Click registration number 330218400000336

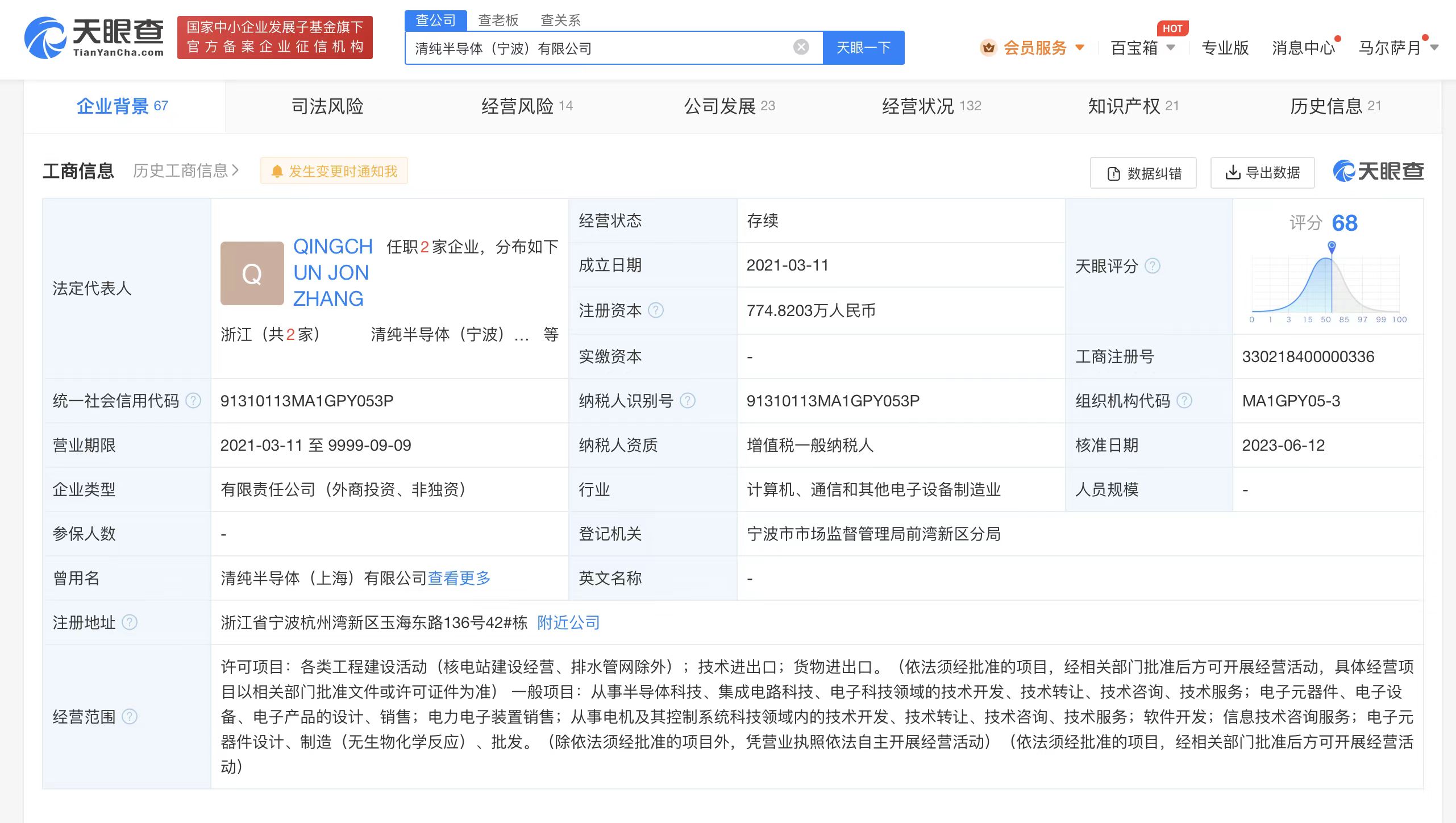coord(1308,357)
